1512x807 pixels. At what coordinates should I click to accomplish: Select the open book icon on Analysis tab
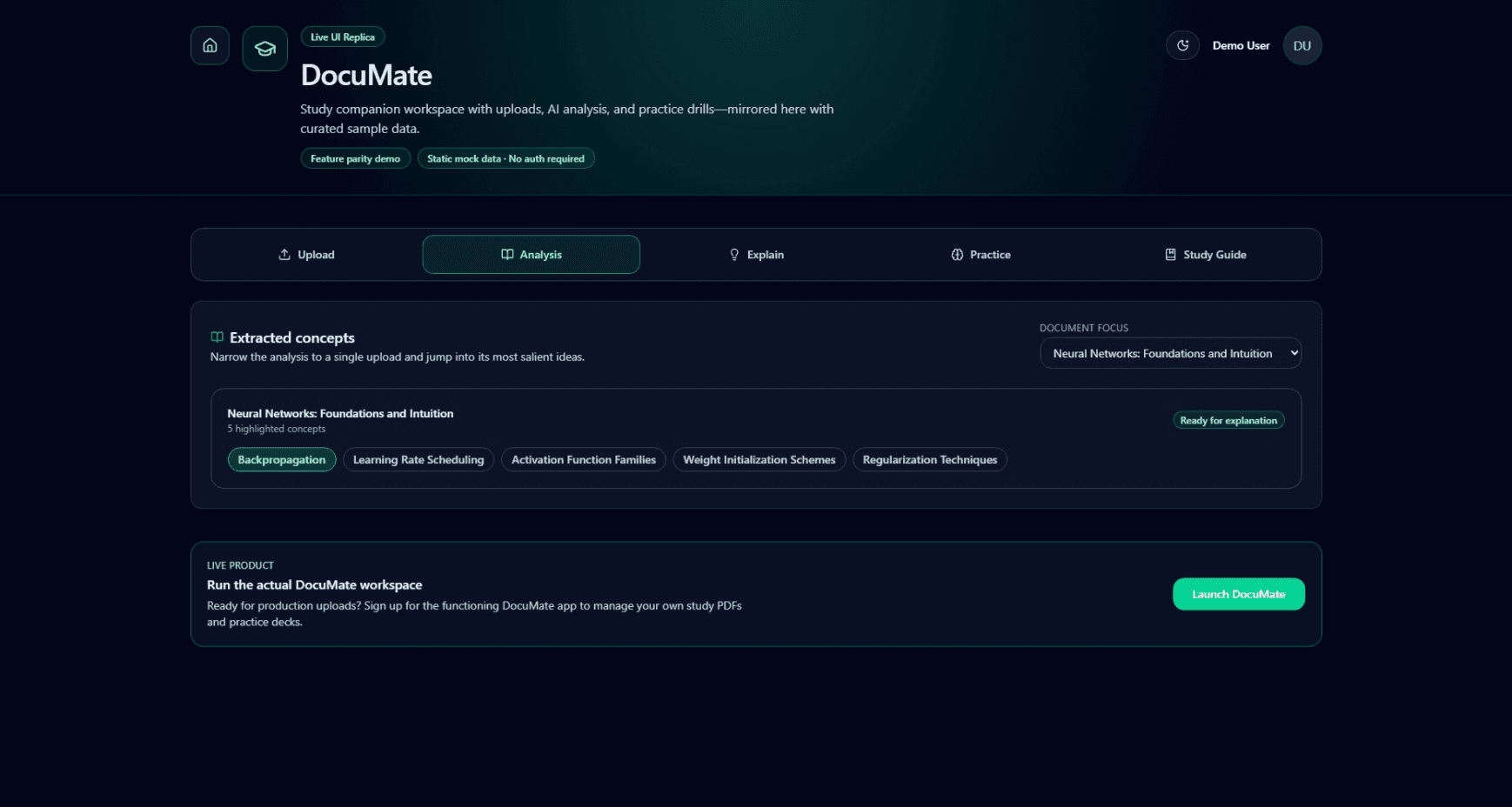click(x=508, y=254)
